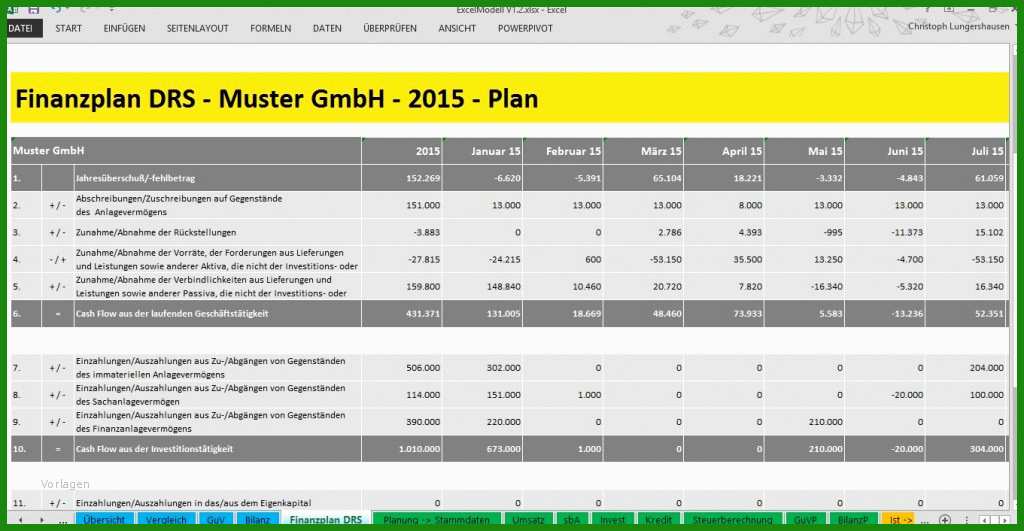Image resolution: width=1024 pixels, height=531 pixels.
Task: Click the 2015 column header
Action: click(x=402, y=151)
